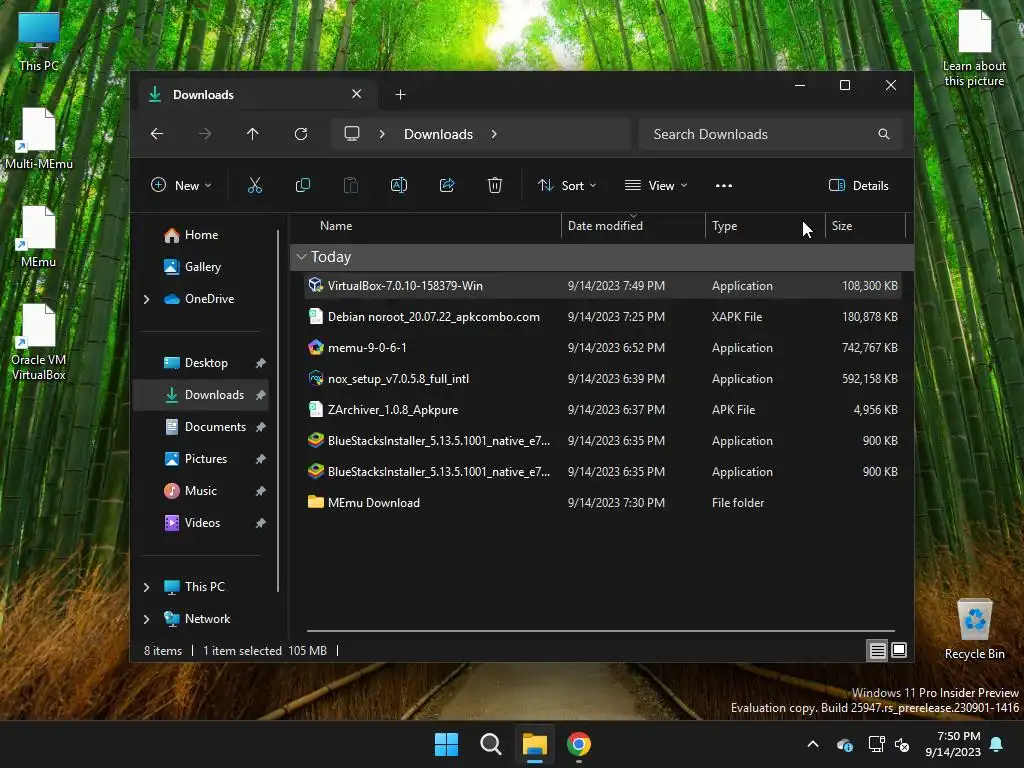
Task: Go back with the left arrow
Action: coord(157,134)
